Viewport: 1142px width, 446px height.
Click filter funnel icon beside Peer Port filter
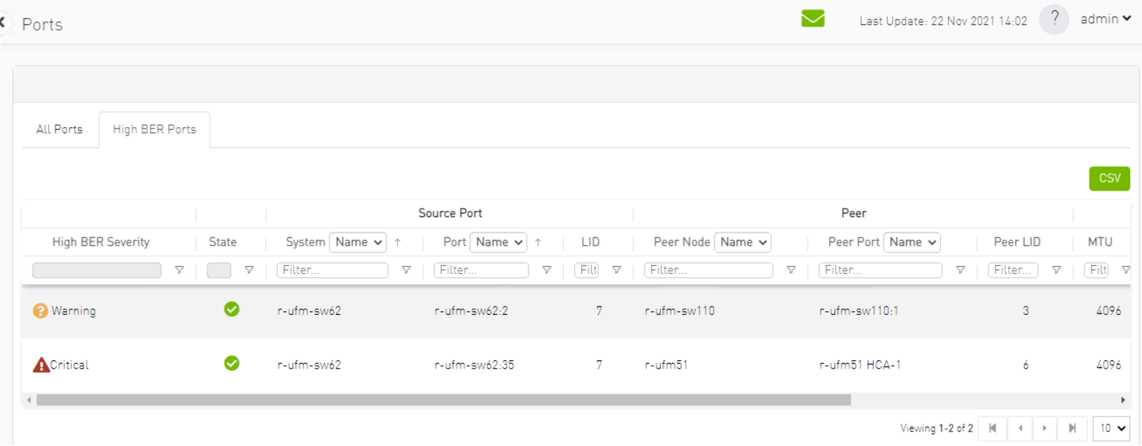(960, 270)
